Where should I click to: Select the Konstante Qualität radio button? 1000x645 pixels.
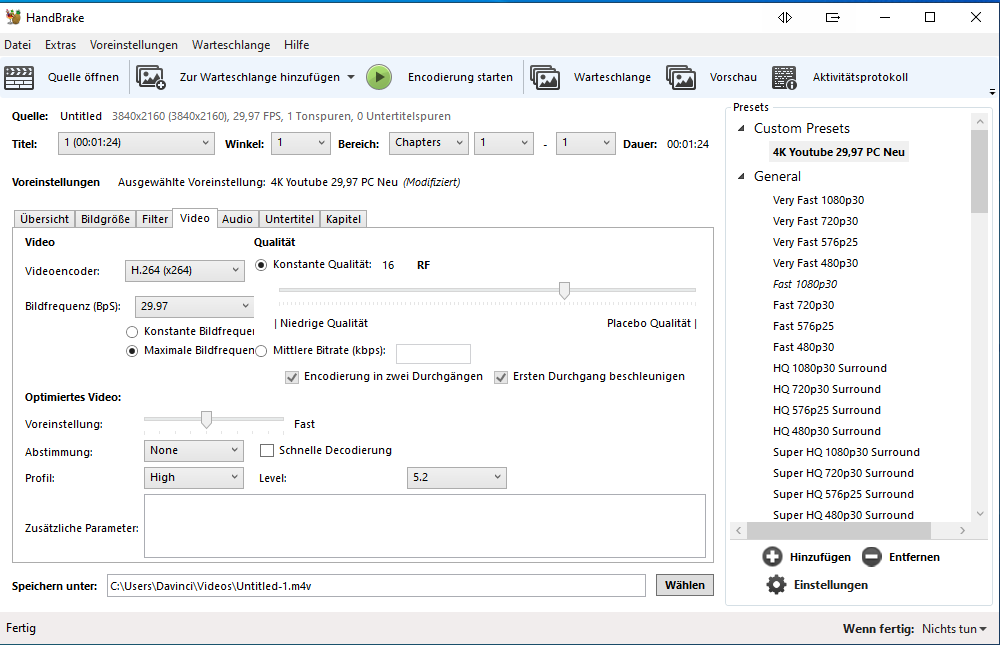click(x=261, y=265)
